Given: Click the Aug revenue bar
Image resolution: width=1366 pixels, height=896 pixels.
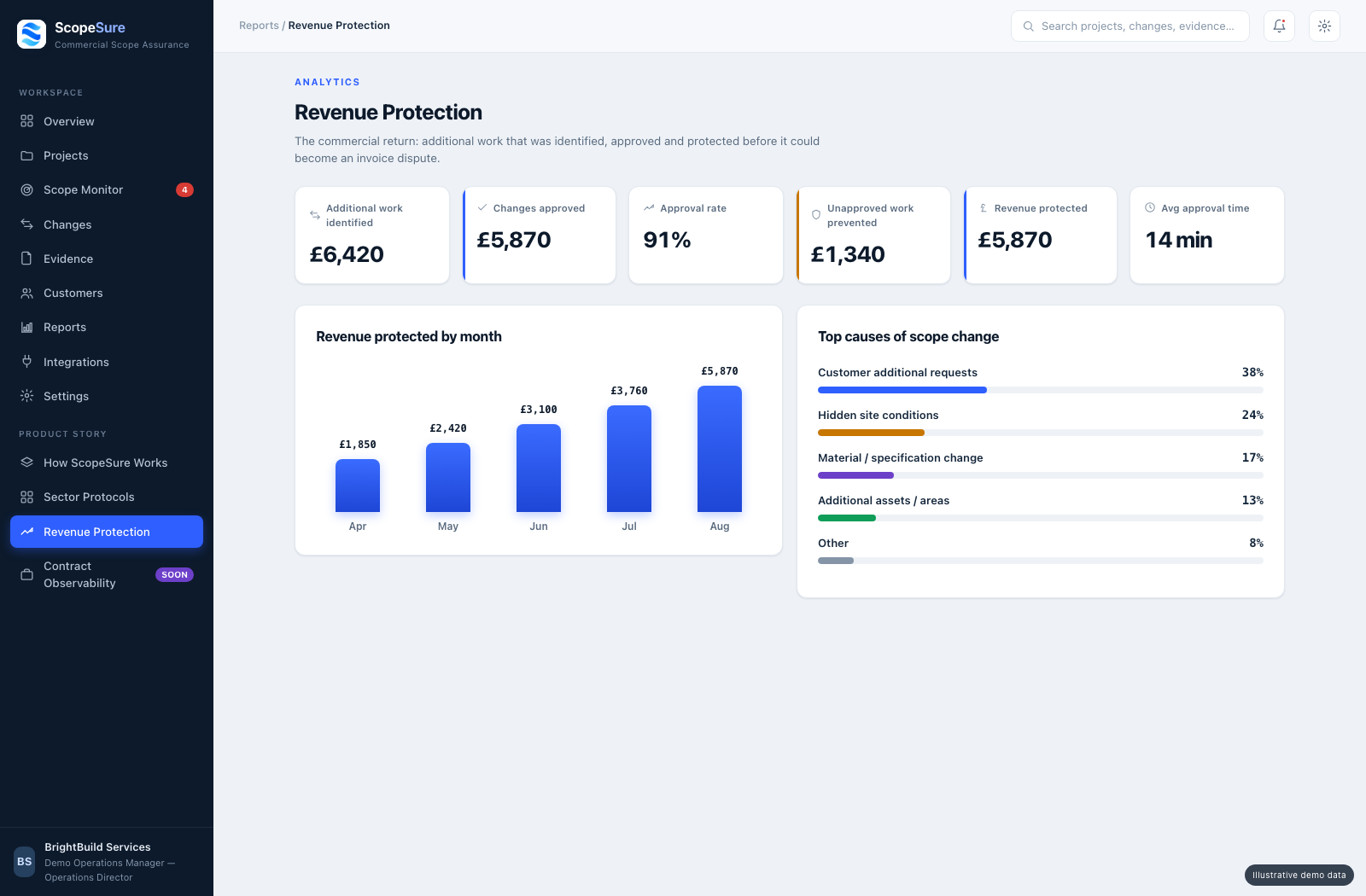Looking at the screenshot, I should pyautogui.click(x=720, y=449).
